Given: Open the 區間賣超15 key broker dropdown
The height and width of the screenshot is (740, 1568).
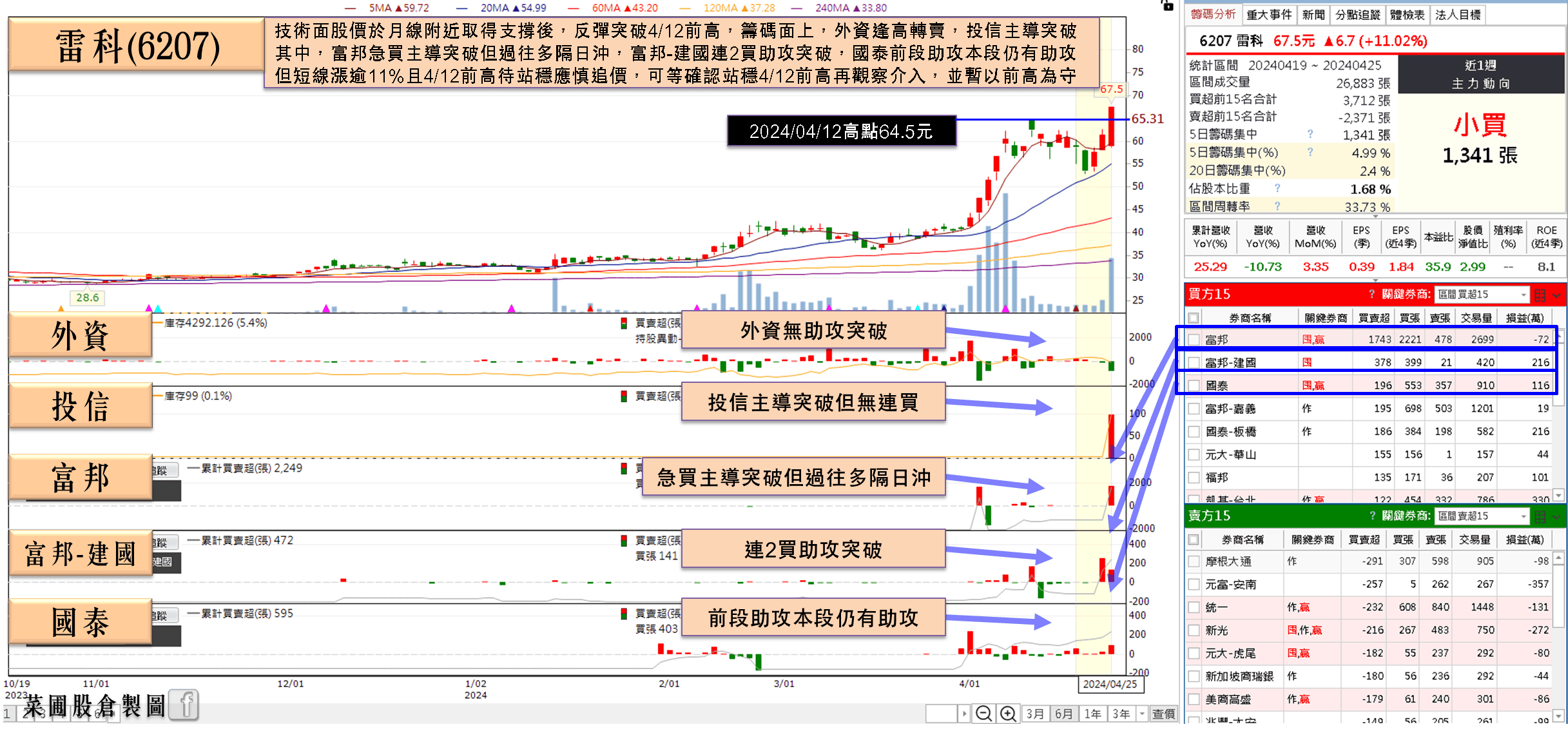Looking at the screenshot, I should point(1482,516).
